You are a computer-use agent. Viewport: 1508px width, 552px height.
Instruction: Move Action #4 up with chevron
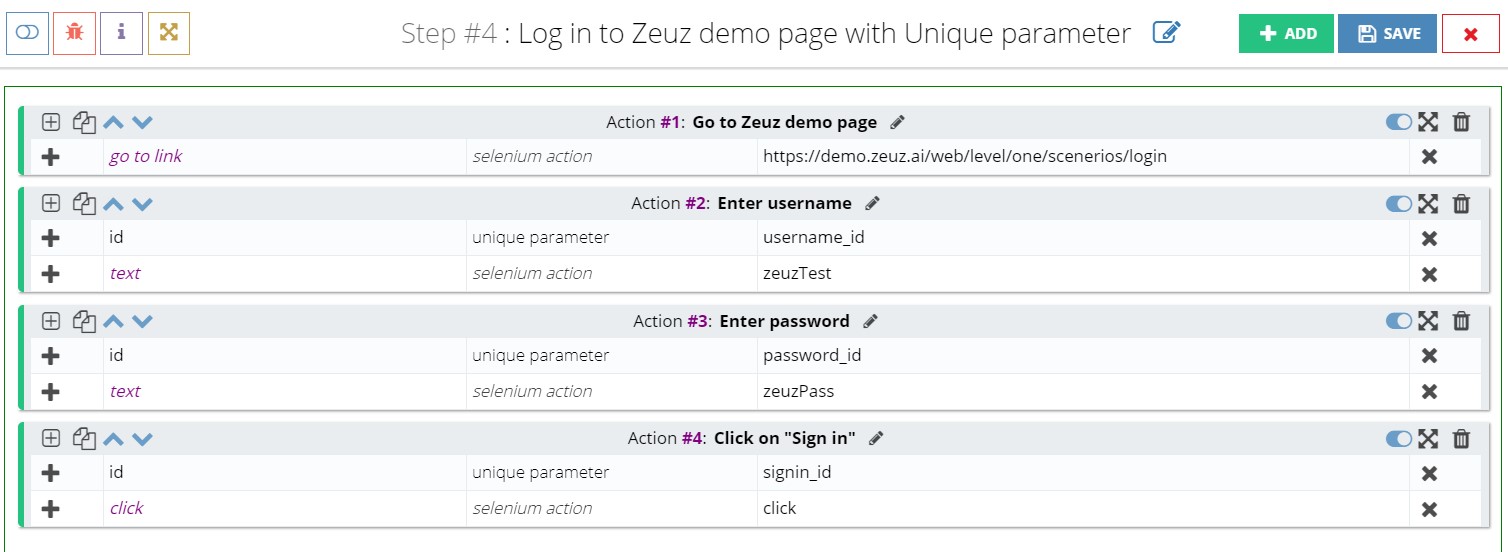click(x=113, y=439)
